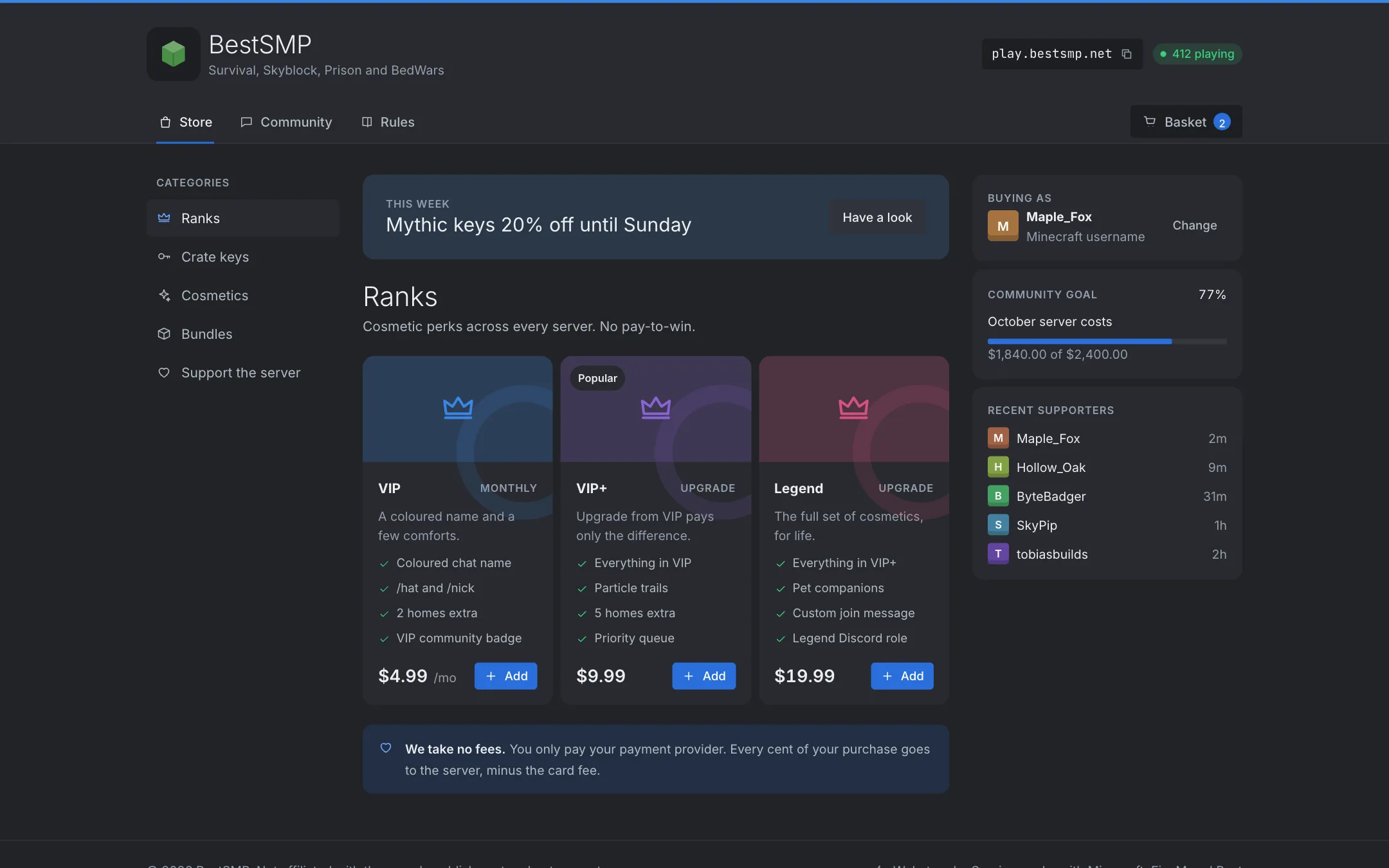
Task: Click the 412 playing status badge
Action: (x=1197, y=54)
